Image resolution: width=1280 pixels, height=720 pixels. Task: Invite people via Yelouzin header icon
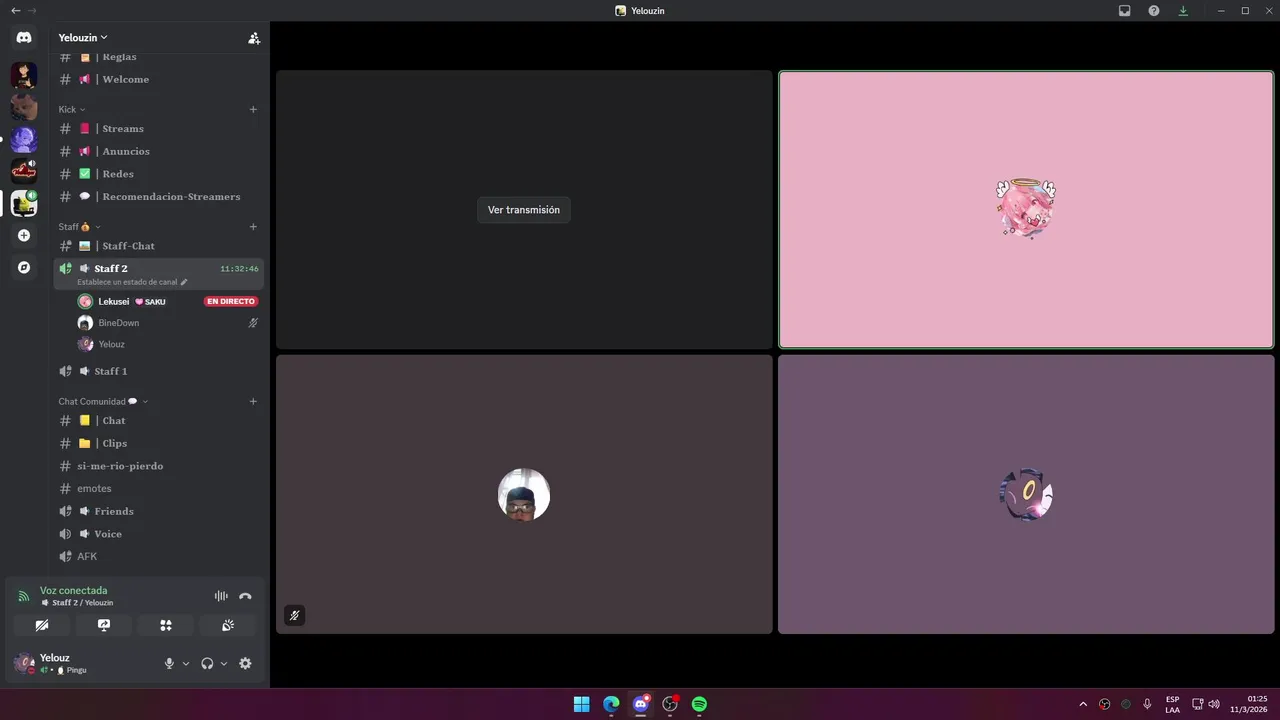click(254, 38)
